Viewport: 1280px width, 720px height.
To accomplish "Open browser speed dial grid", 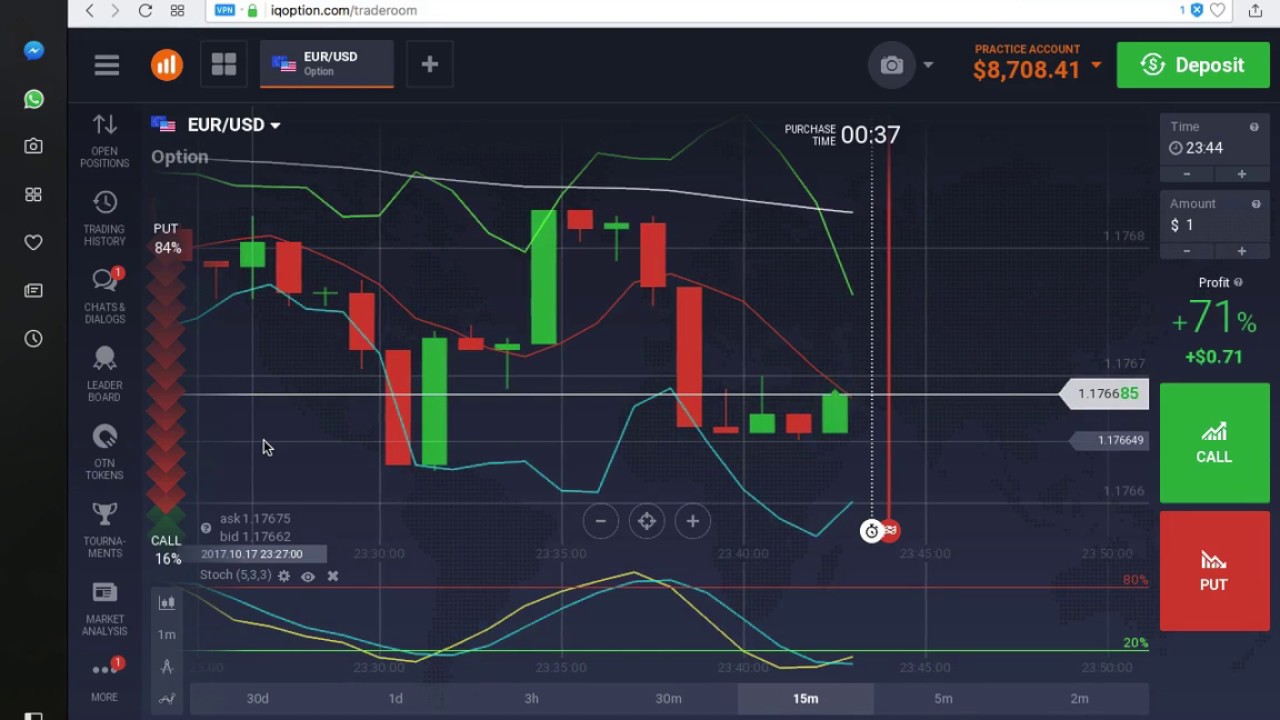I will (177, 10).
